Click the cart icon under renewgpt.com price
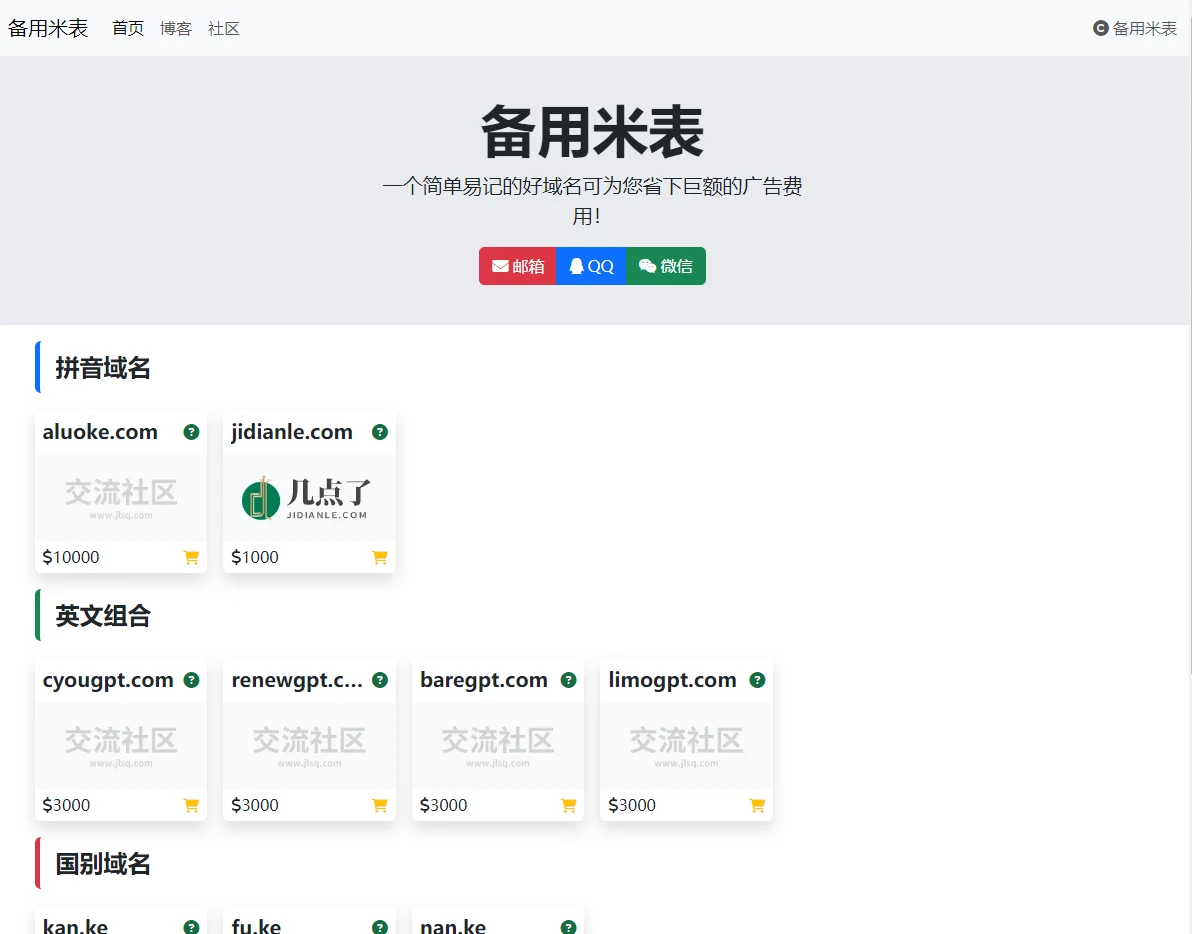Image resolution: width=1192 pixels, height=934 pixels. coord(380,806)
